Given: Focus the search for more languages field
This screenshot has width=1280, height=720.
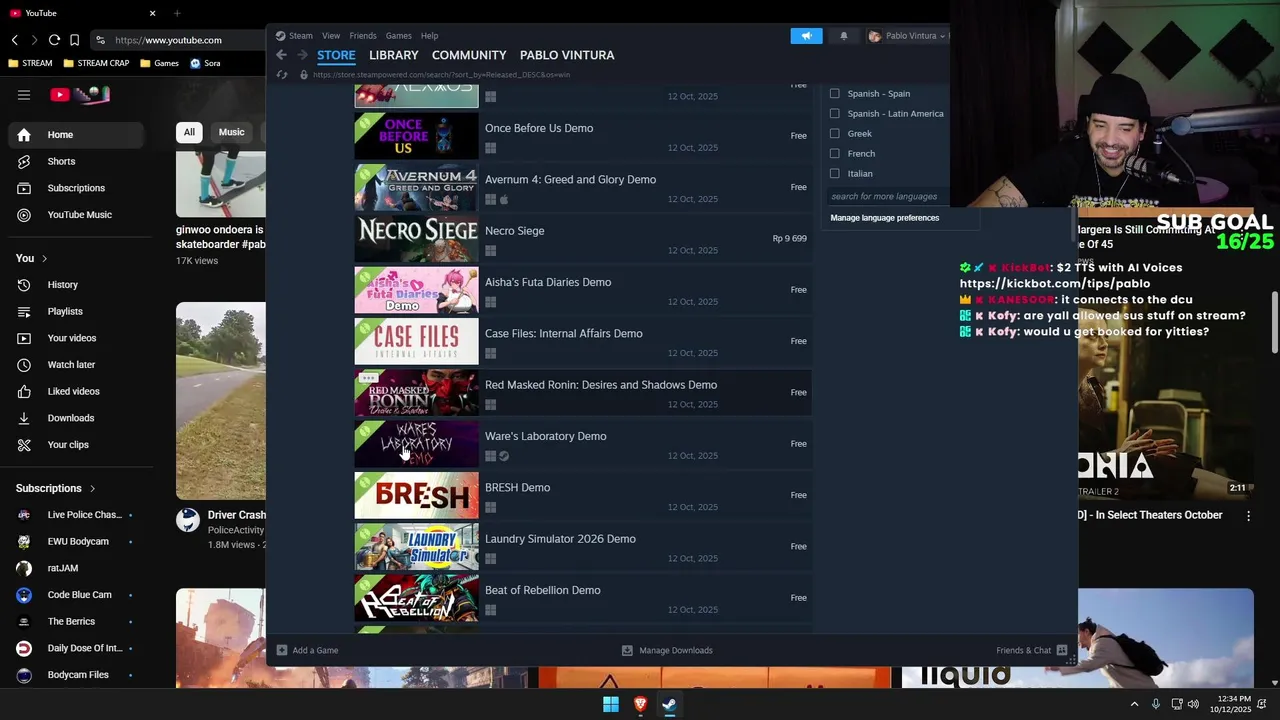Looking at the screenshot, I should [x=886, y=197].
